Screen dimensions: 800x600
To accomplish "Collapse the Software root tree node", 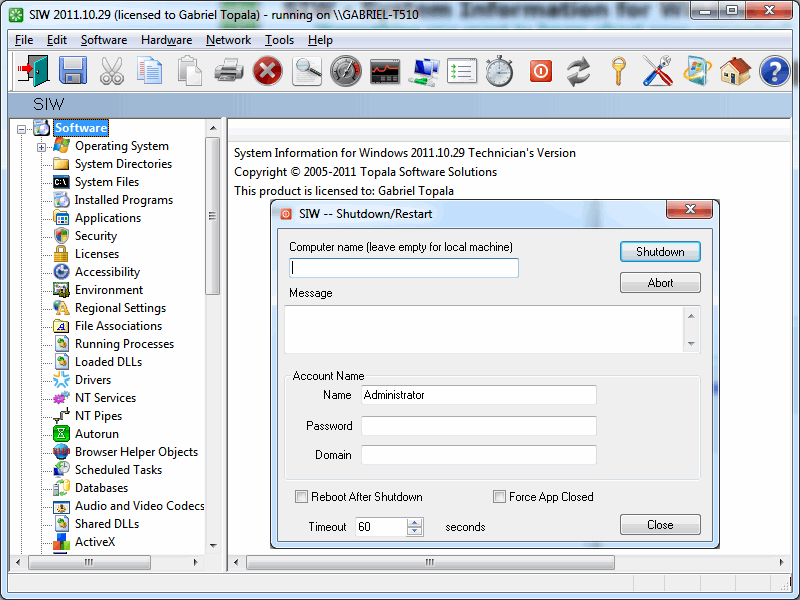I will (x=22, y=128).
